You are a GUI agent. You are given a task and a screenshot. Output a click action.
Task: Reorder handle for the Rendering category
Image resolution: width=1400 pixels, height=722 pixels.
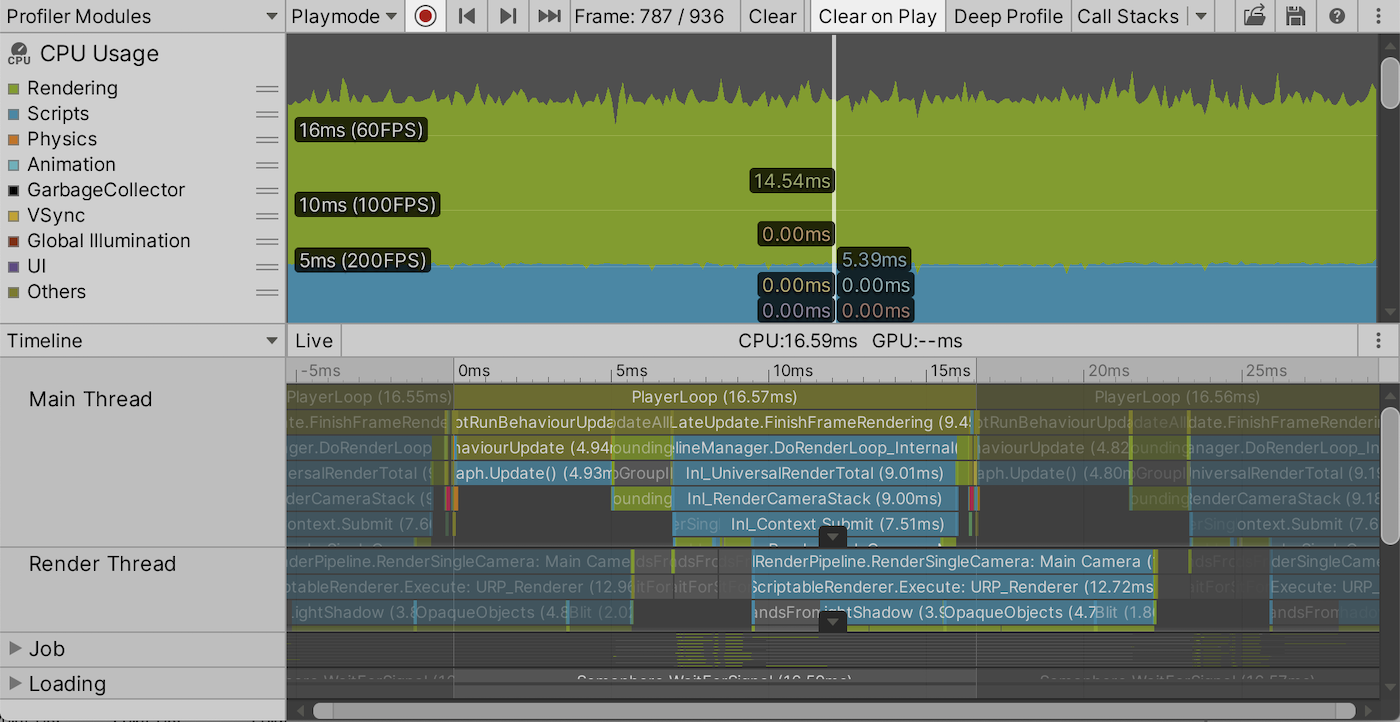tap(267, 89)
